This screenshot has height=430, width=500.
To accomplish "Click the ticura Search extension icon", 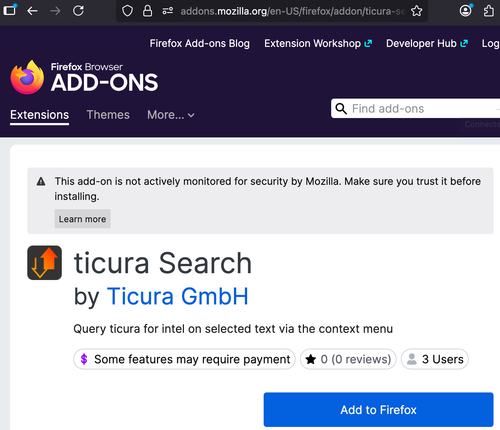I will pos(44,263).
